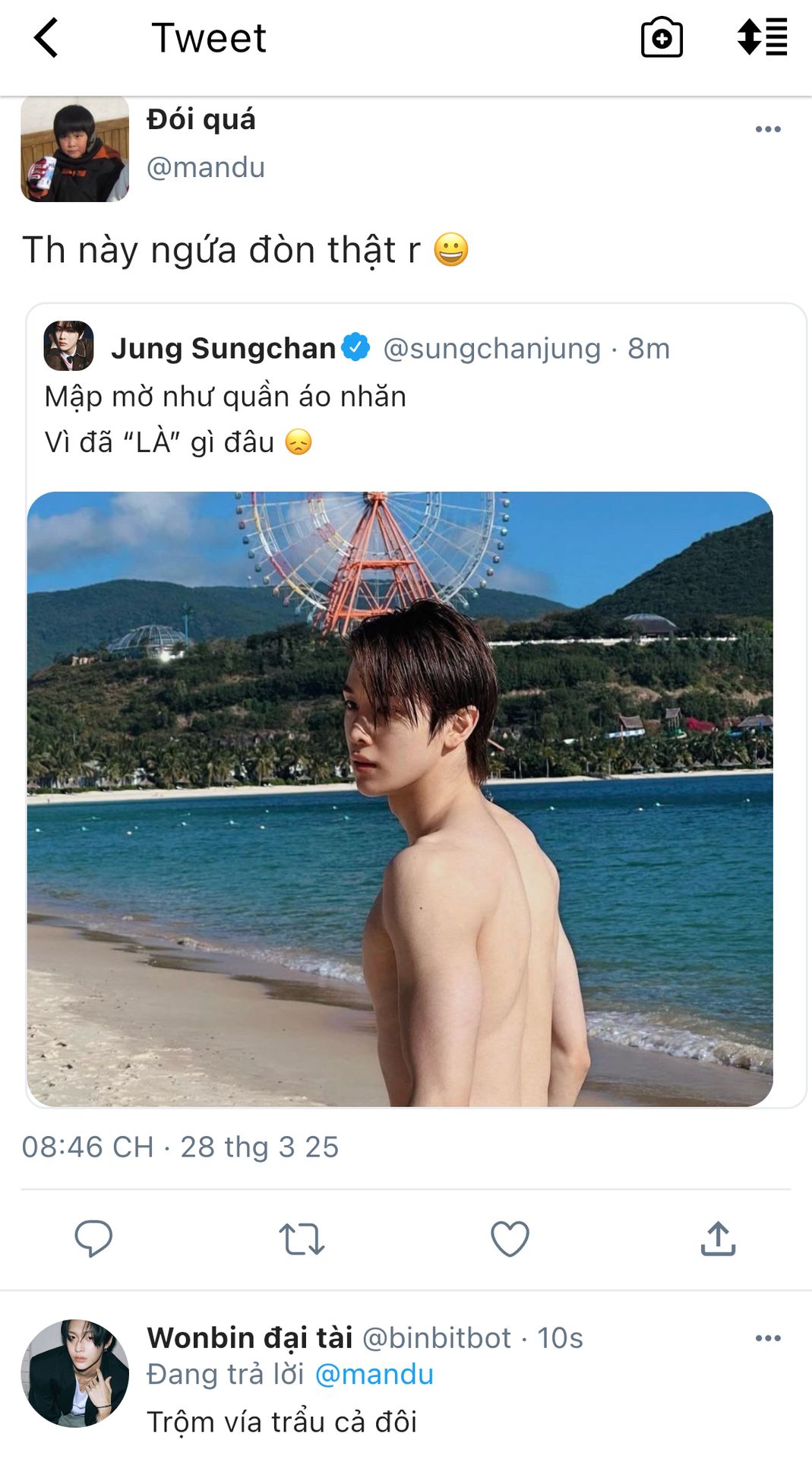Viewport: 812px width, 1459px height.
Task: Click the @mandu mention link in reply
Action: (374, 1374)
